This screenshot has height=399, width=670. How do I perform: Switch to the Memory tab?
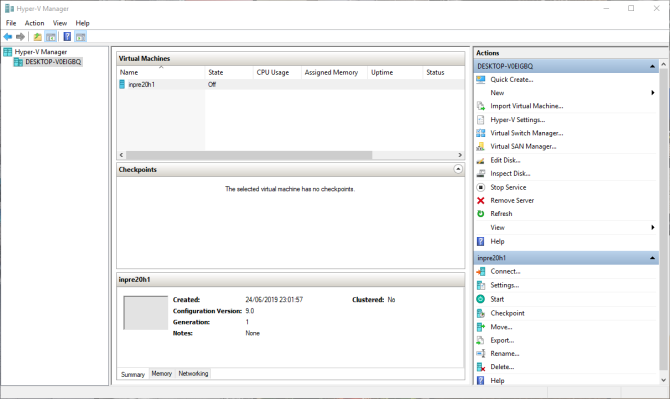coord(162,373)
